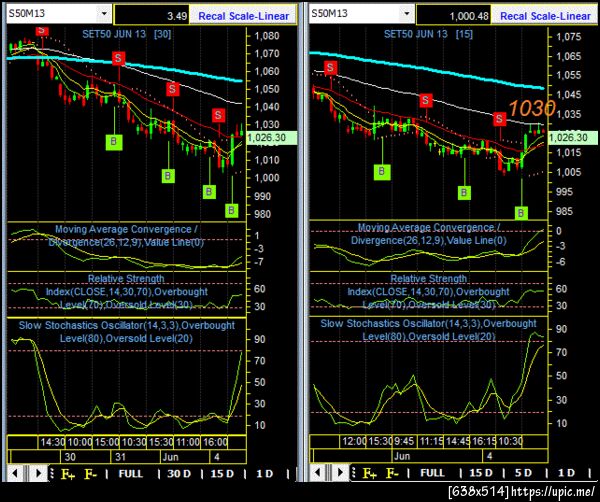Click the SET50 JUN 13 [30] chart title
The image size is (600, 502).
tap(127, 34)
